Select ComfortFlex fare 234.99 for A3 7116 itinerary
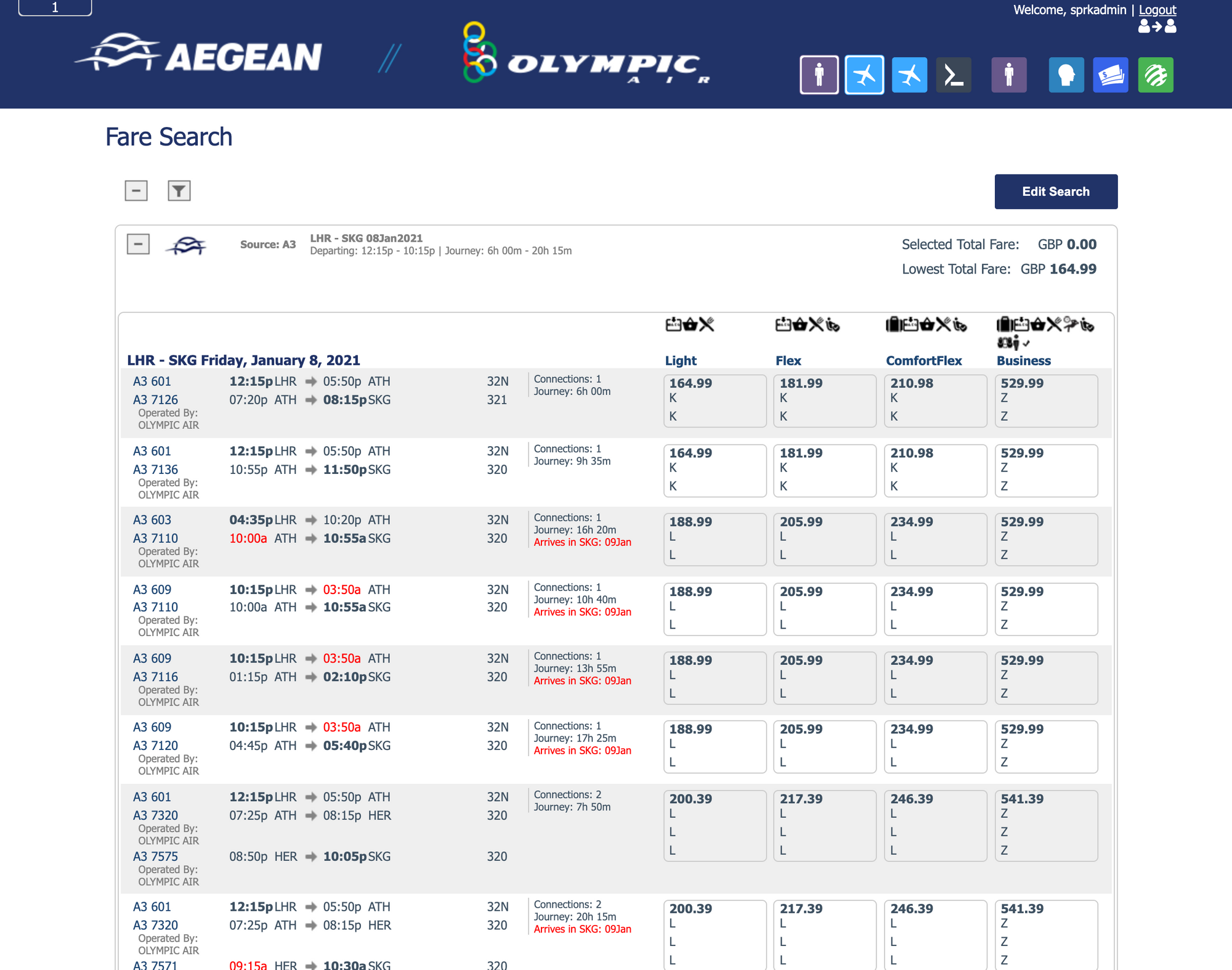Screen dimensions: 1232x970 [935, 677]
